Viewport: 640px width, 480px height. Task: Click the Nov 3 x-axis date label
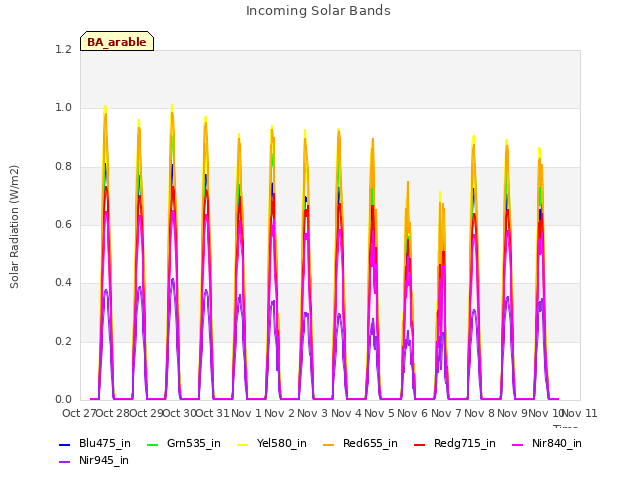tap(313, 413)
